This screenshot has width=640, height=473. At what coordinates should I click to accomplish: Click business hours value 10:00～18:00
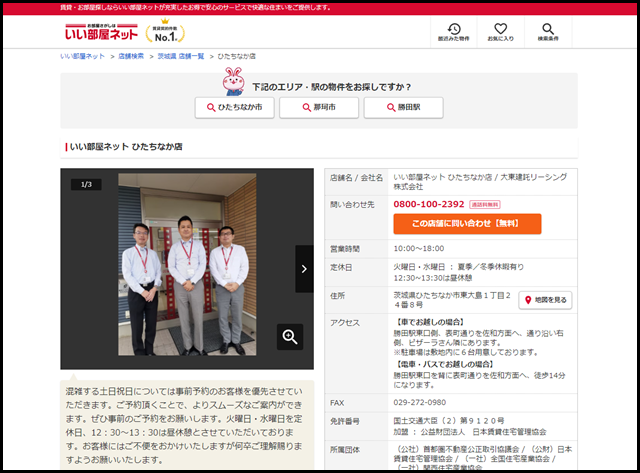pos(419,248)
